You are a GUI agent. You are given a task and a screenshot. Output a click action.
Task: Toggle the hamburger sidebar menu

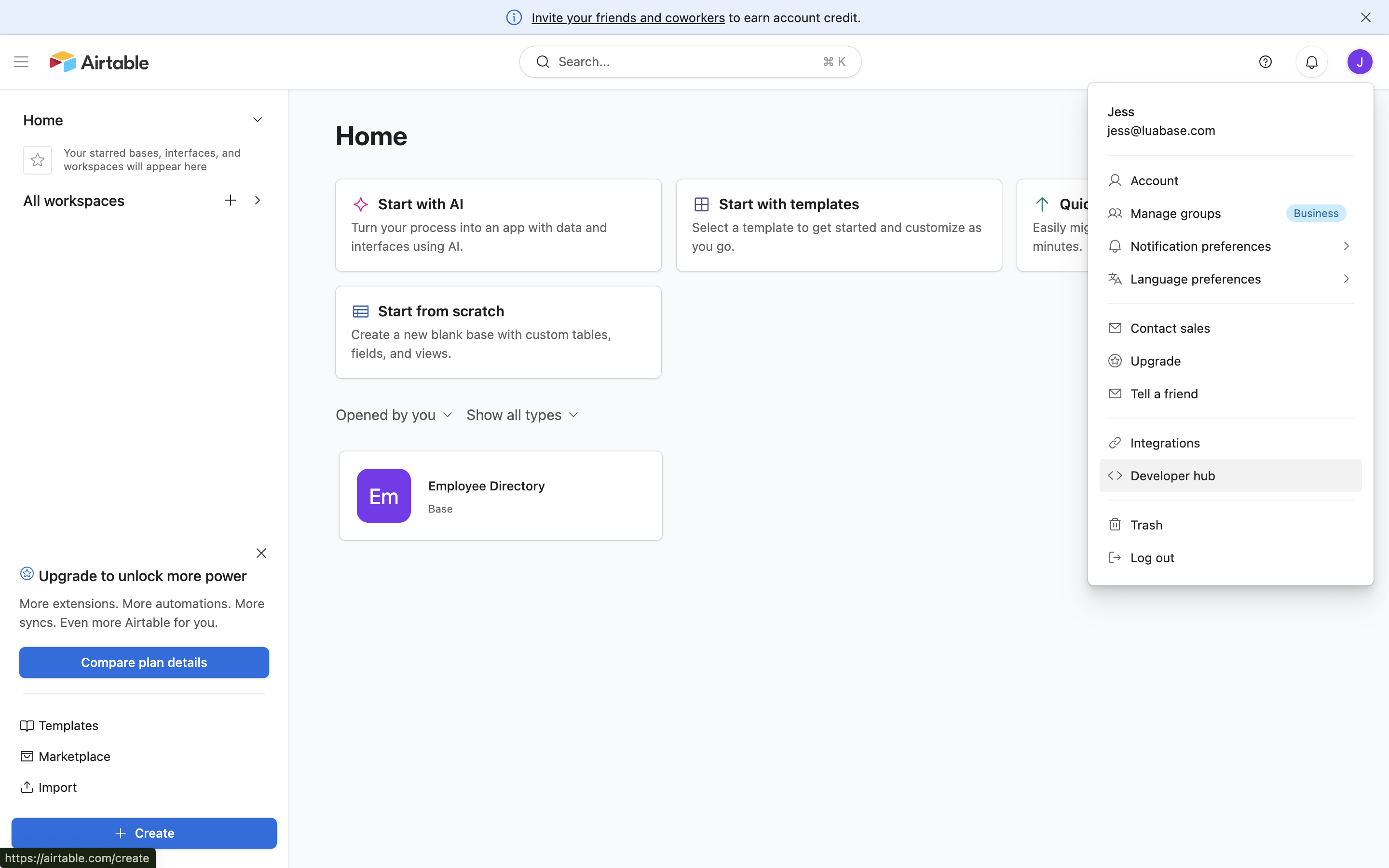(x=21, y=62)
